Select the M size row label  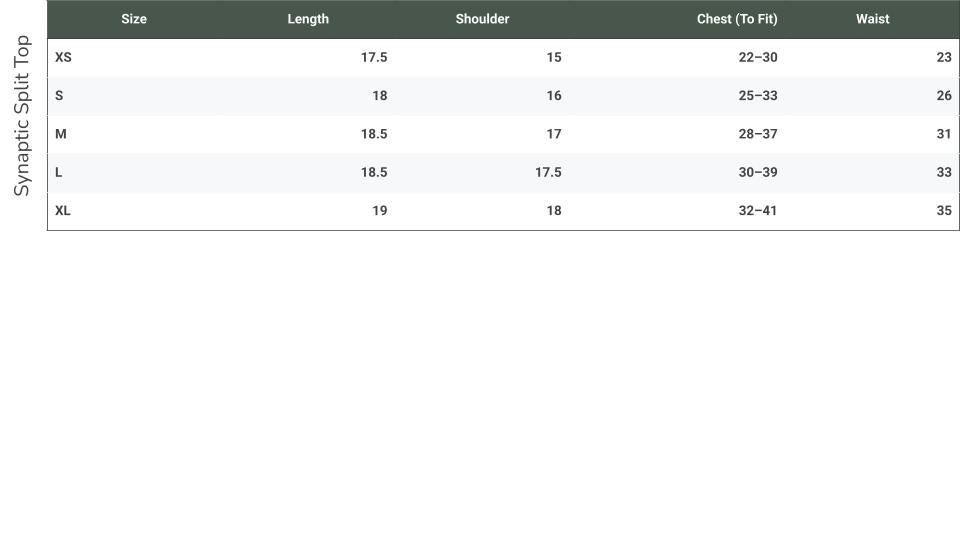pos(61,134)
